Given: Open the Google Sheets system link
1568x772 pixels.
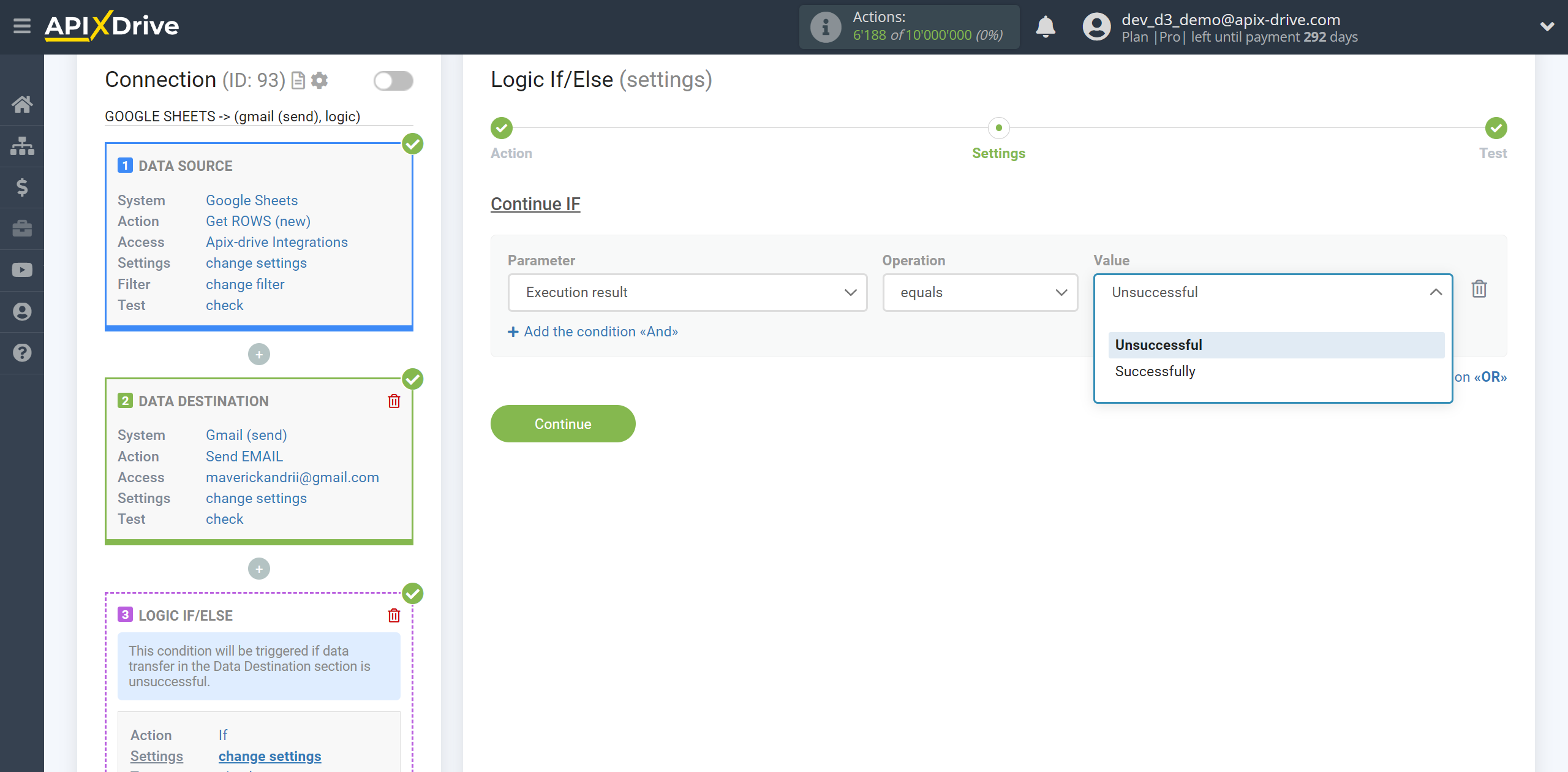Looking at the screenshot, I should click(x=252, y=200).
